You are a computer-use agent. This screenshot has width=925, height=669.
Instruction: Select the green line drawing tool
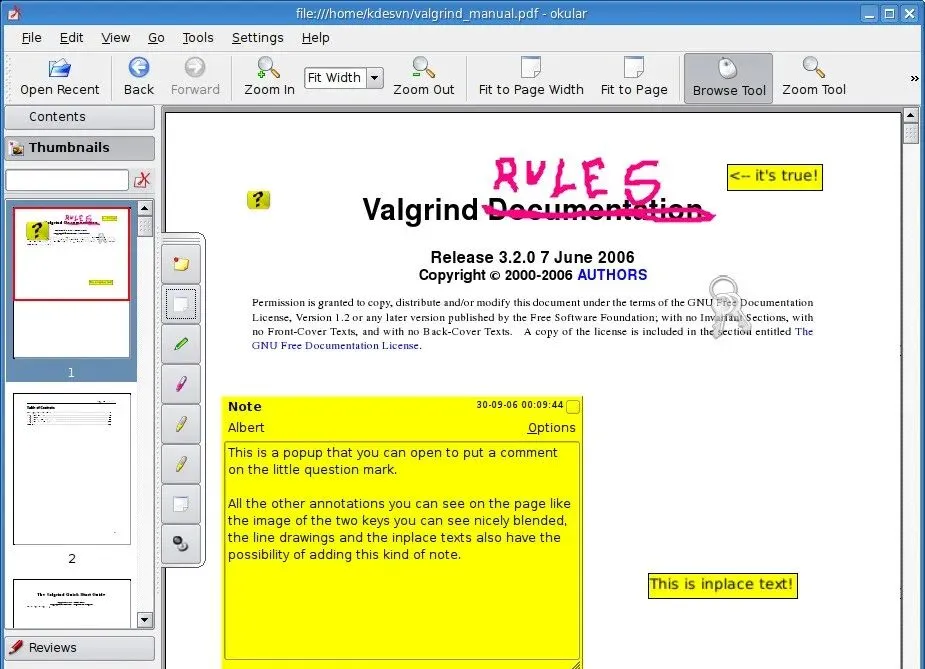click(181, 344)
